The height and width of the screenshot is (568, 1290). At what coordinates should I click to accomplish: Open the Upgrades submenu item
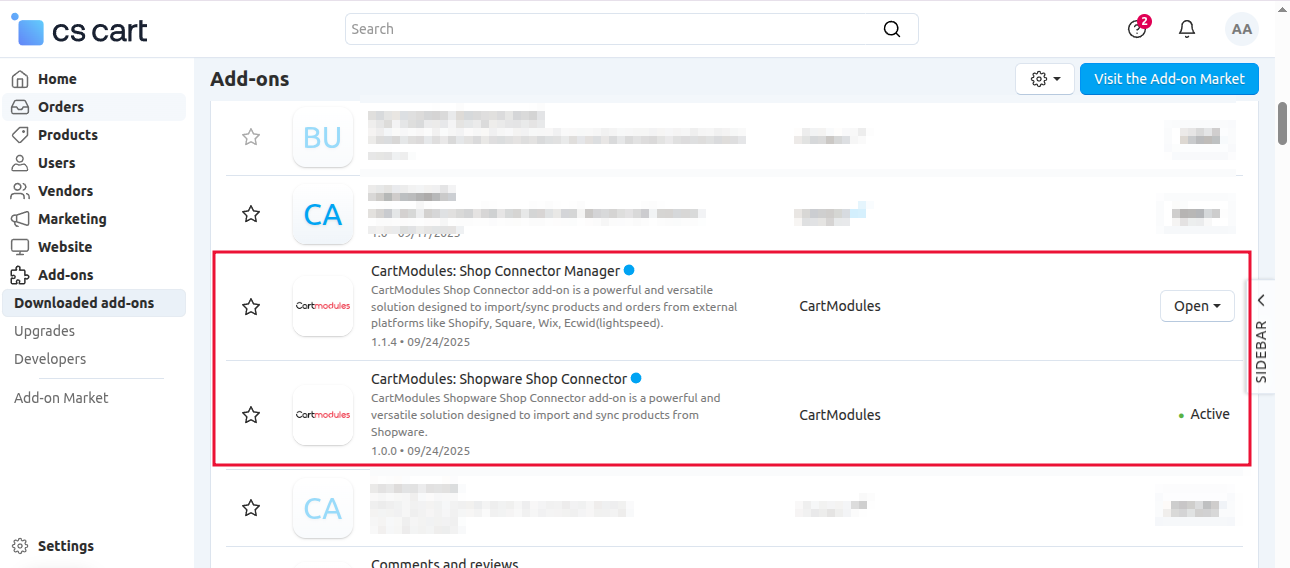click(x=44, y=331)
